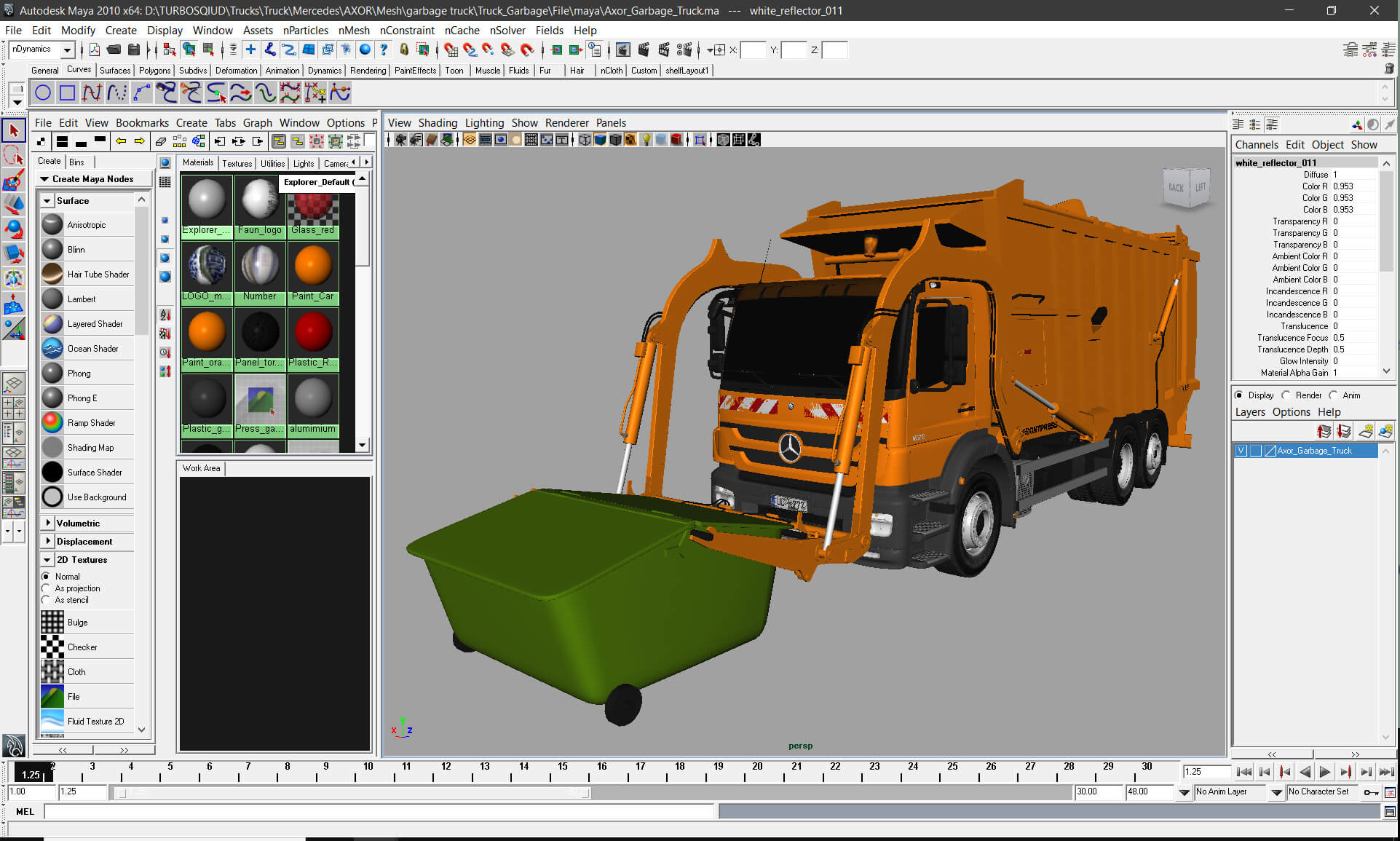Click frame 15 on the time slider

tap(563, 770)
